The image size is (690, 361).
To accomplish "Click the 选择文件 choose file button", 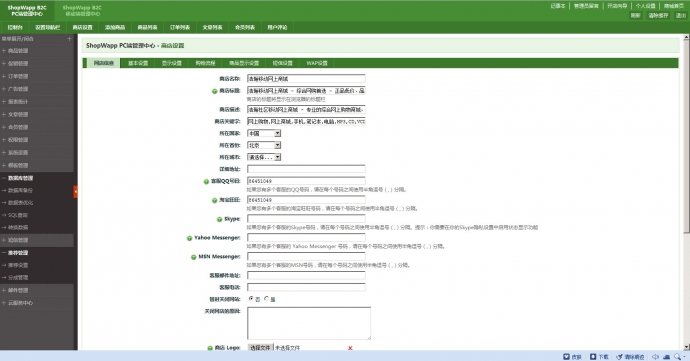I will pyautogui.click(x=261, y=348).
